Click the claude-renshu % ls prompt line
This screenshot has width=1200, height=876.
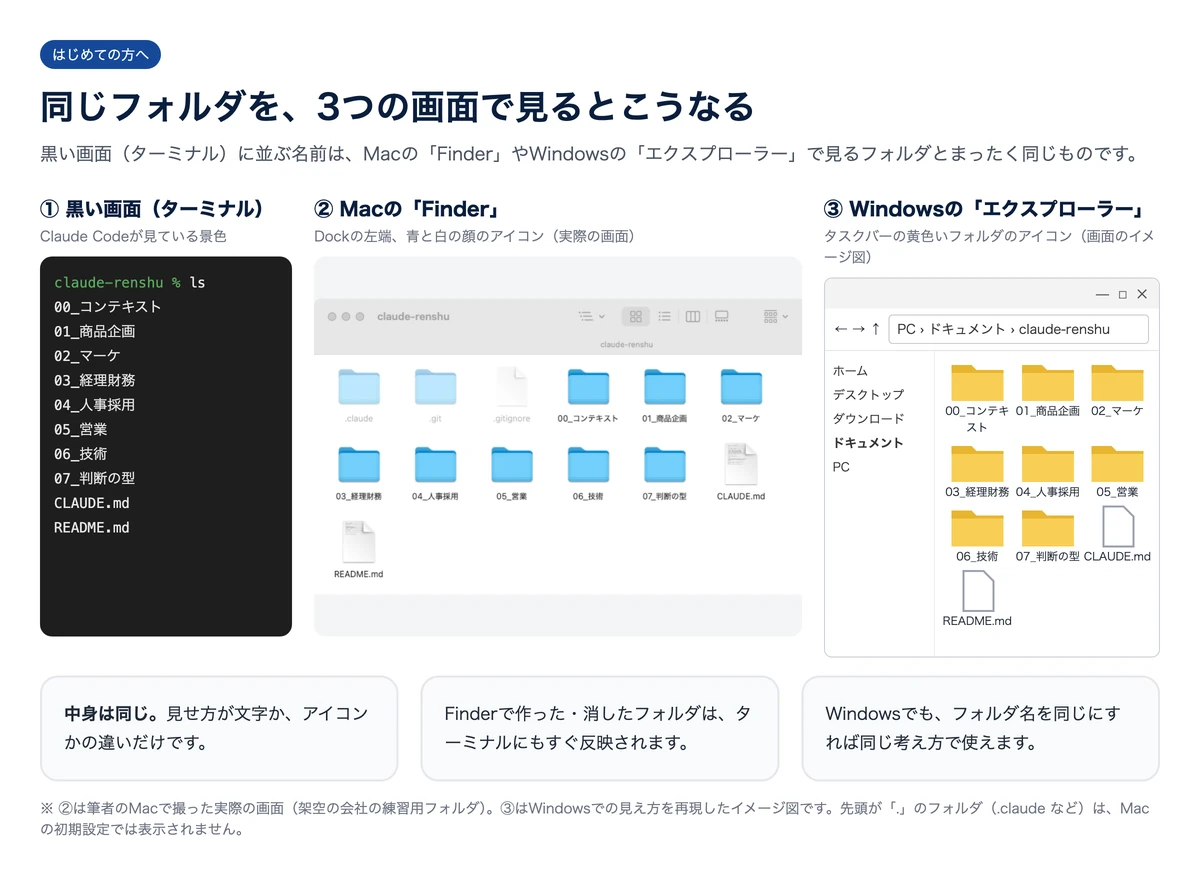[130, 282]
